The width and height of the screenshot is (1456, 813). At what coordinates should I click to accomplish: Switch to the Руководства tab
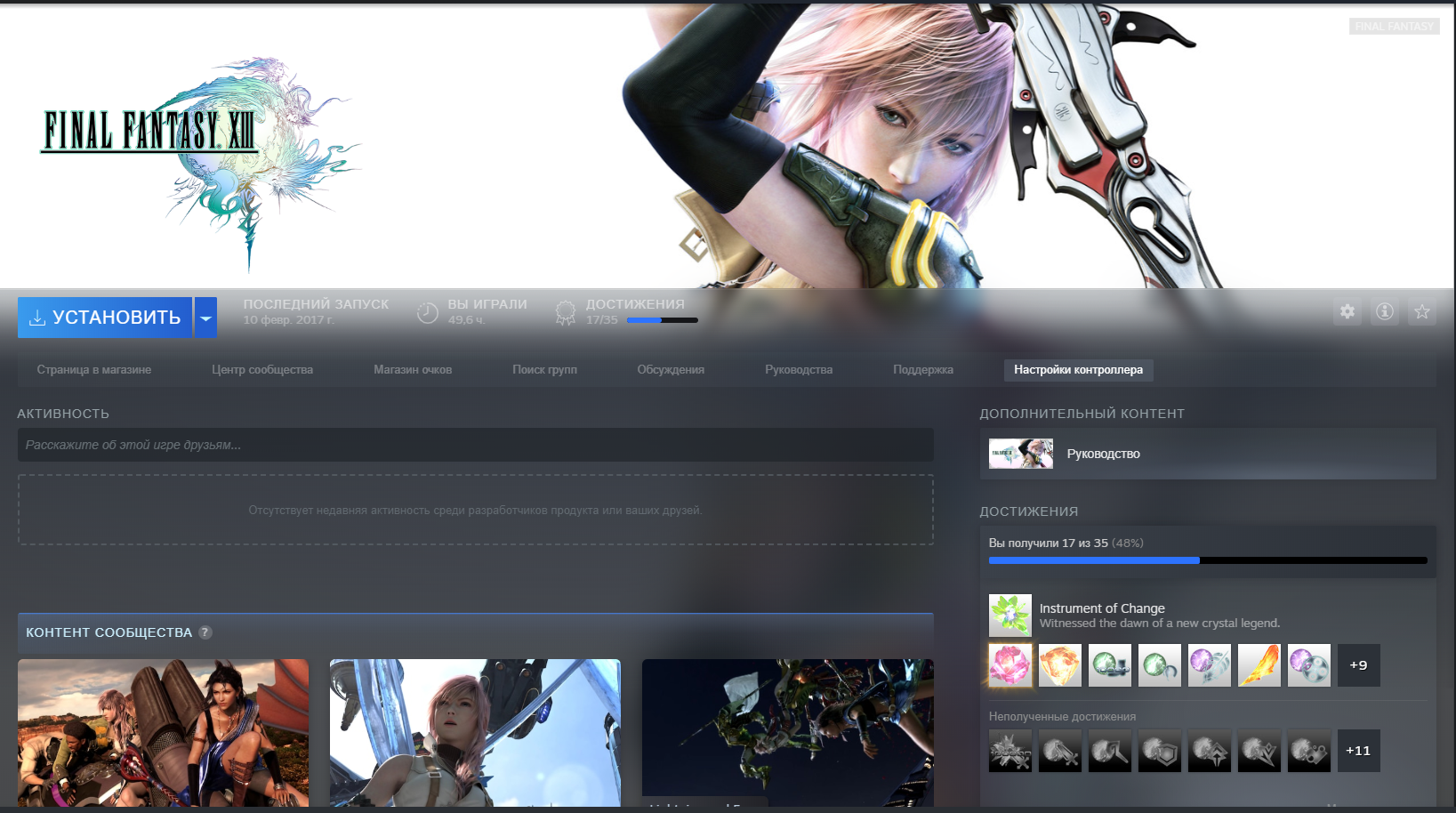point(799,370)
